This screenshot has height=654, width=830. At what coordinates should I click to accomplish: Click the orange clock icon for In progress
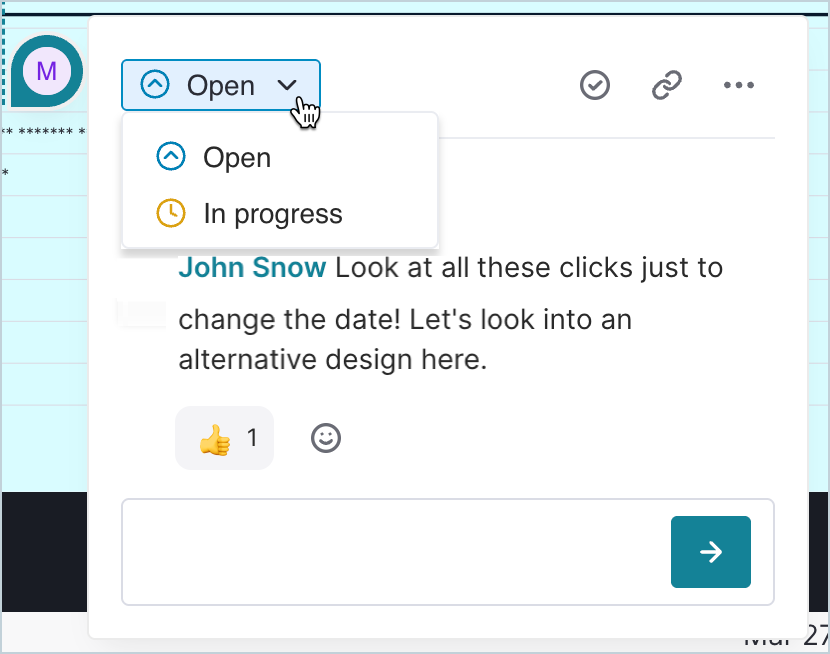click(171, 213)
